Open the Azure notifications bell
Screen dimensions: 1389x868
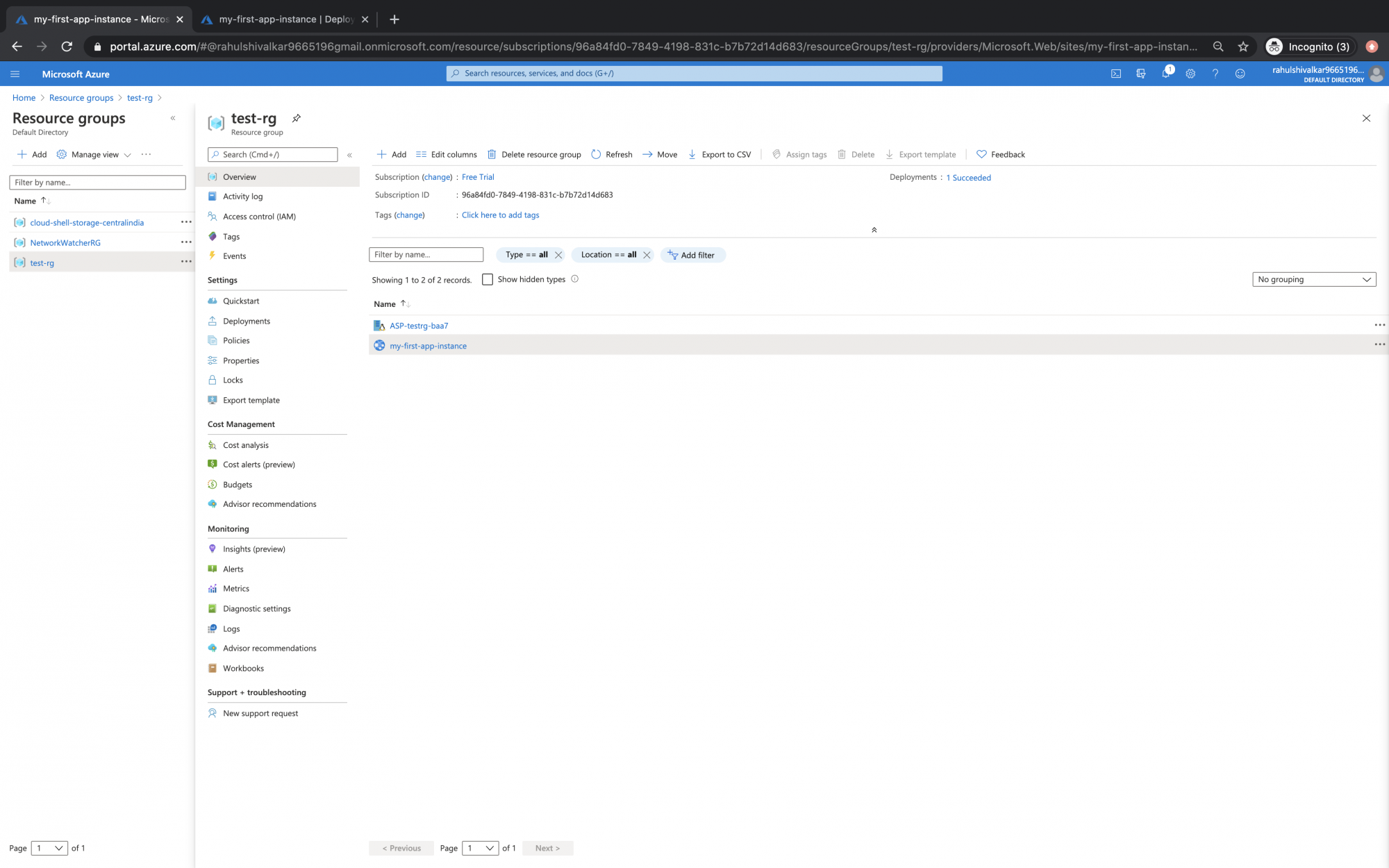[1165, 74]
